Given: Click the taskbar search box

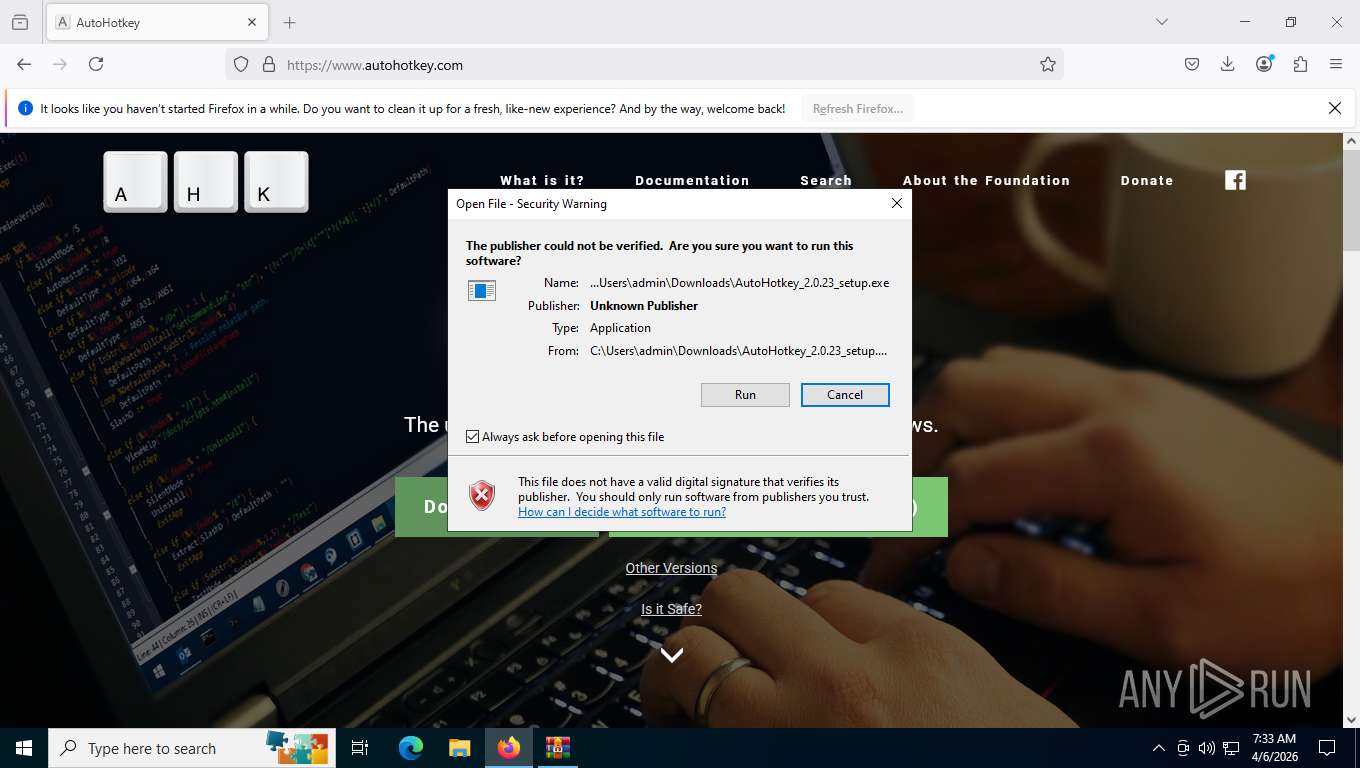Looking at the screenshot, I should coord(190,748).
